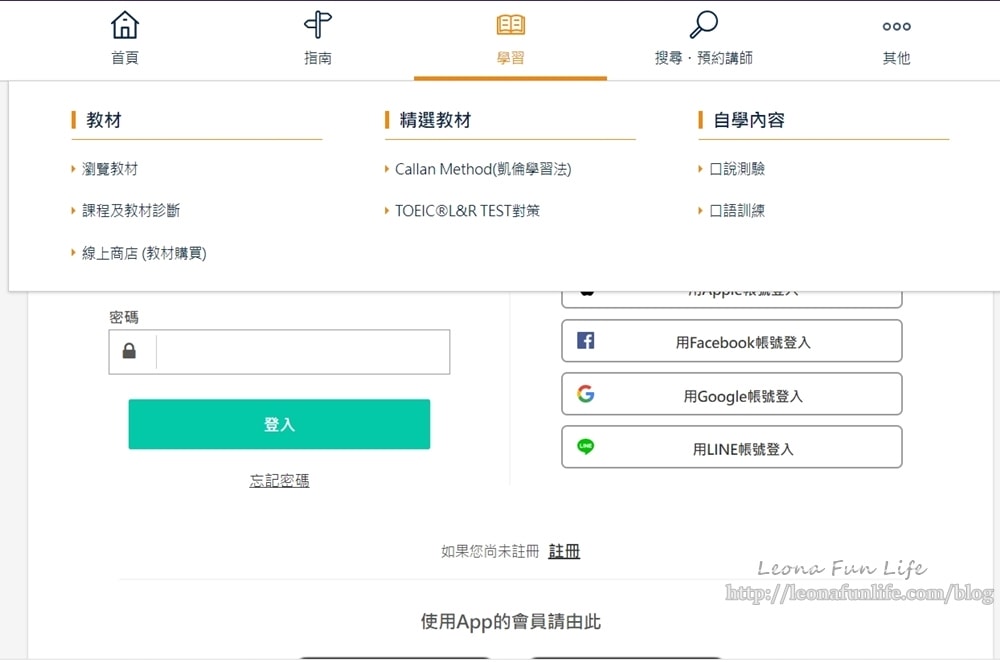Open TOEIC L&R TEST對策 entry

coord(467,211)
